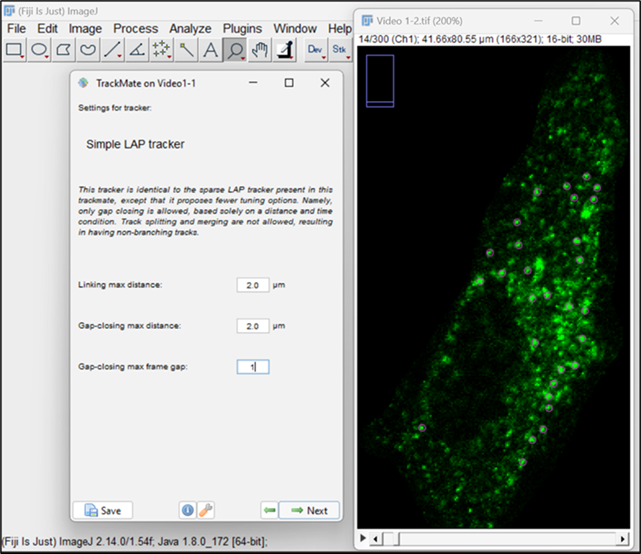
Task: Click the Fiji icon in ImageJ title bar
Action: coord(9,11)
